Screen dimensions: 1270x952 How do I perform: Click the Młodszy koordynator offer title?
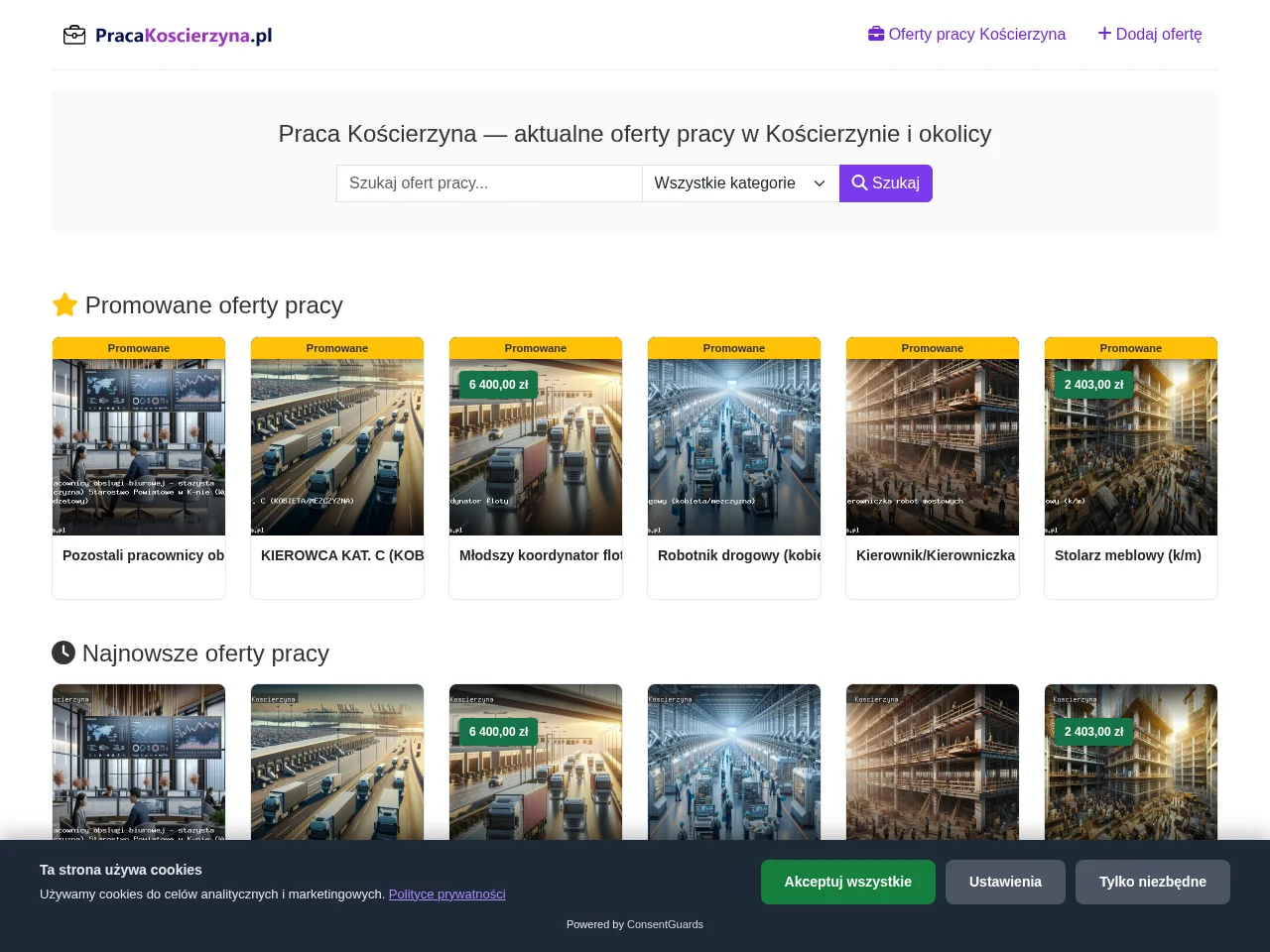541,555
